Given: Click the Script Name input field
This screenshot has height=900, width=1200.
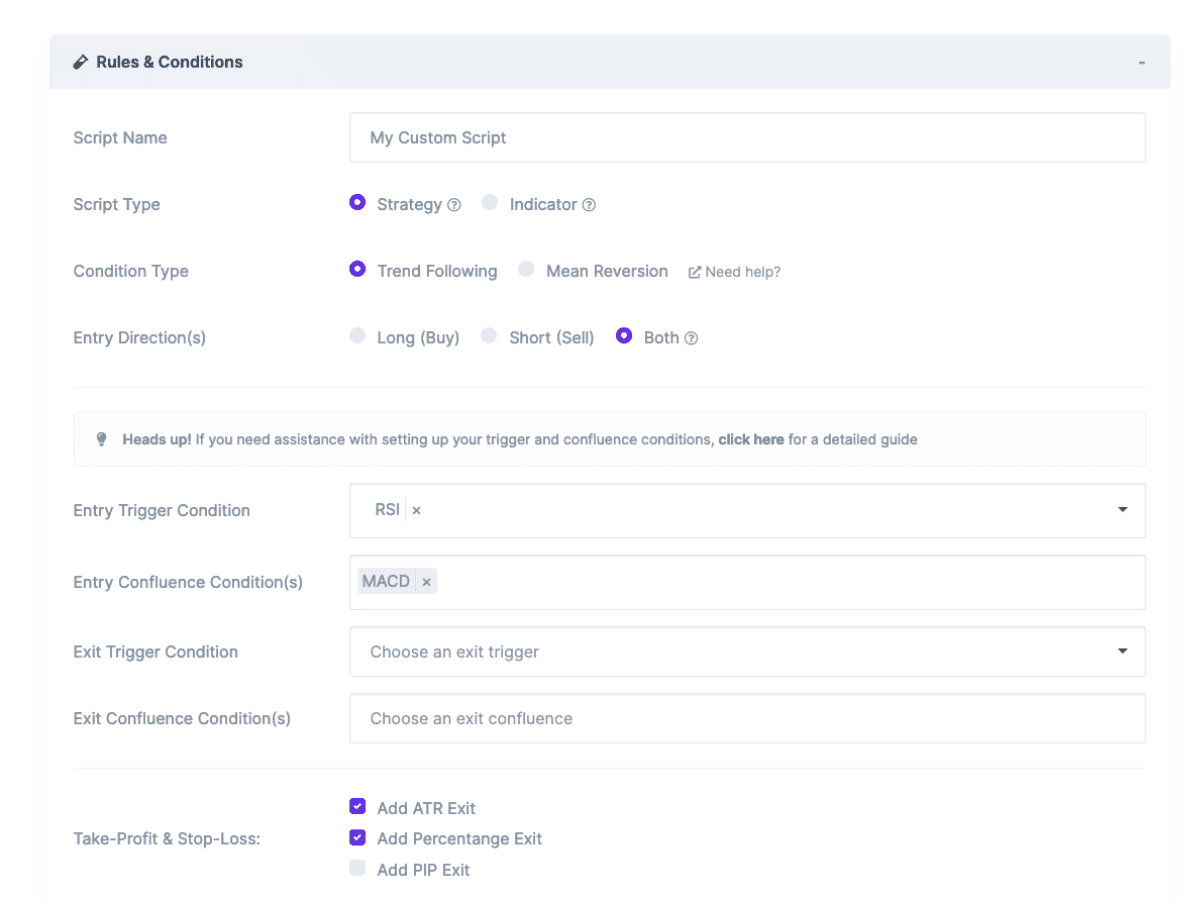Looking at the screenshot, I should (747, 137).
